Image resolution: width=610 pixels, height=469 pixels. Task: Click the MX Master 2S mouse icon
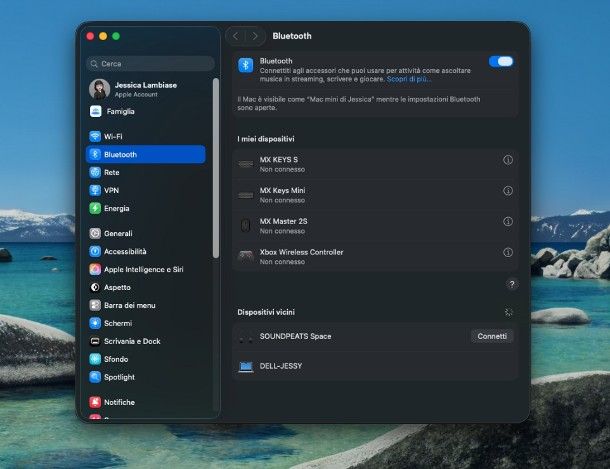[x=245, y=225]
